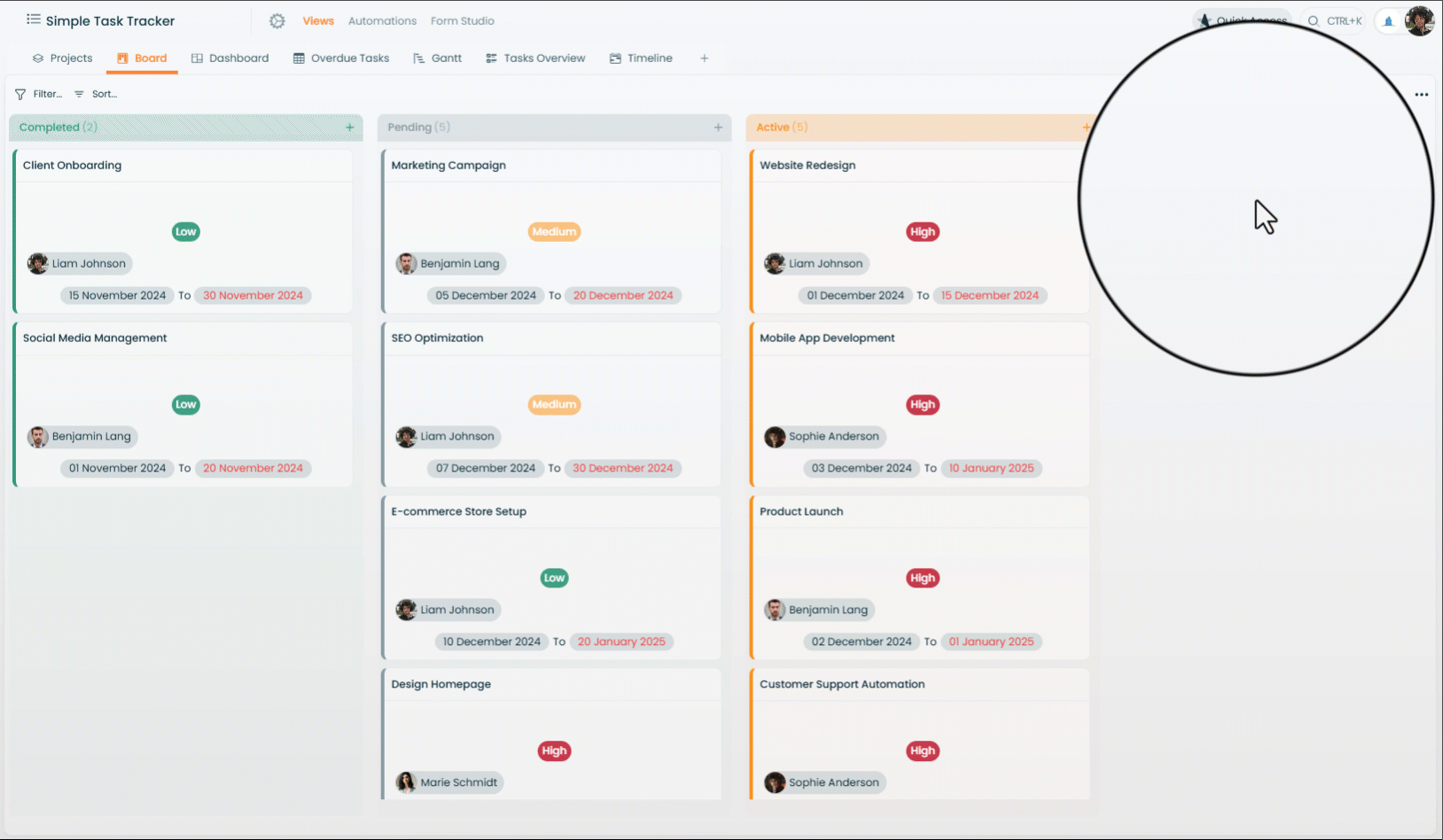Open the Automations menu item
The width and height of the screenshot is (1443, 840).
tap(382, 21)
